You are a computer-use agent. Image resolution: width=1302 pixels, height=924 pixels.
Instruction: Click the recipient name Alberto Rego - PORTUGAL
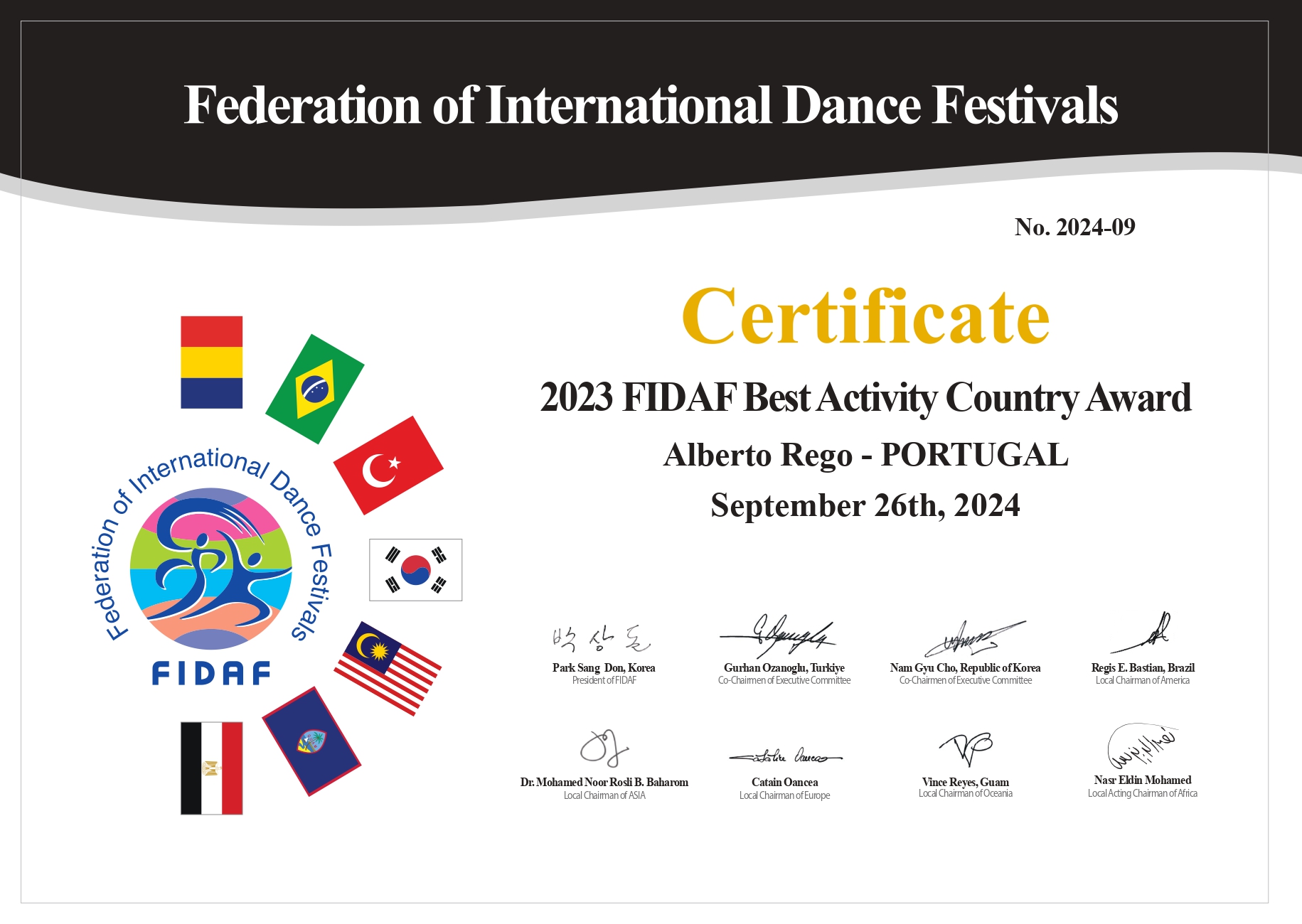pyautogui.click(x=865, y=455)
